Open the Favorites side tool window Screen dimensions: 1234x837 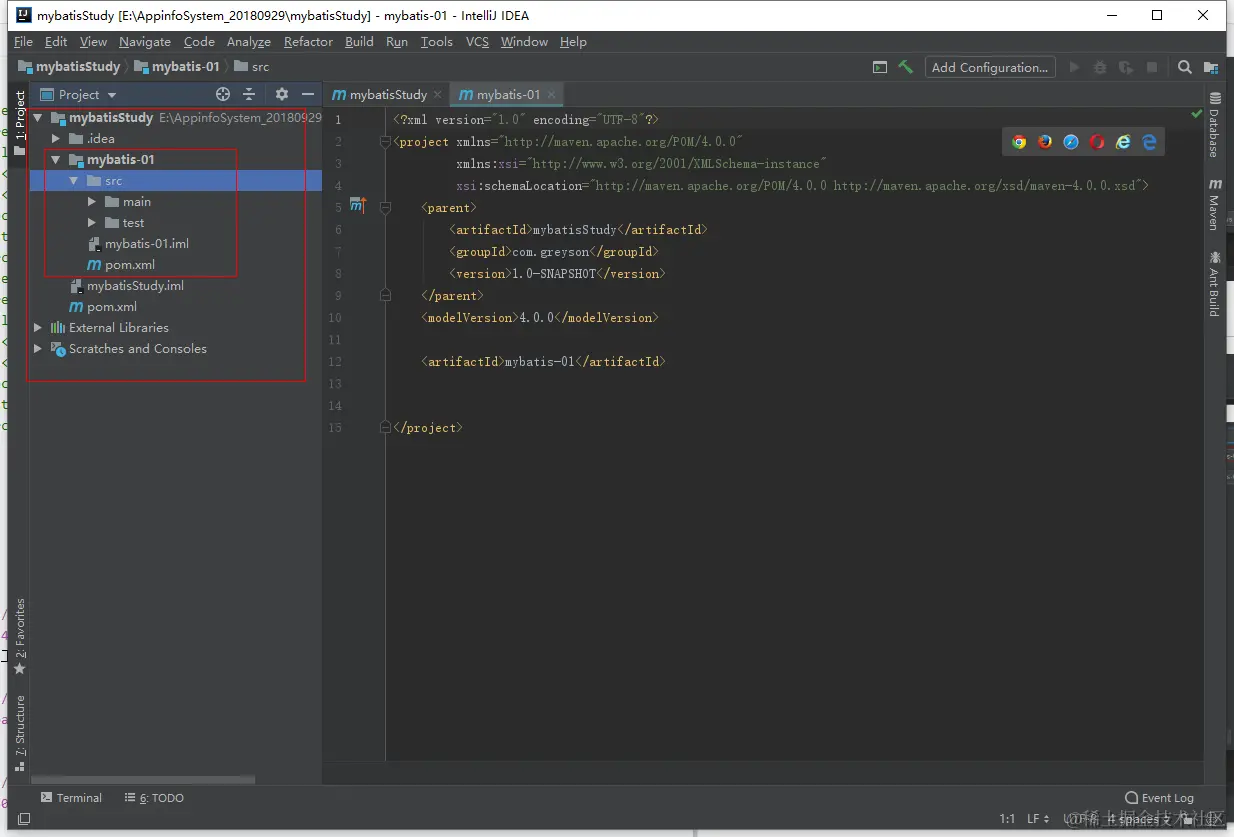click(19, 638)
